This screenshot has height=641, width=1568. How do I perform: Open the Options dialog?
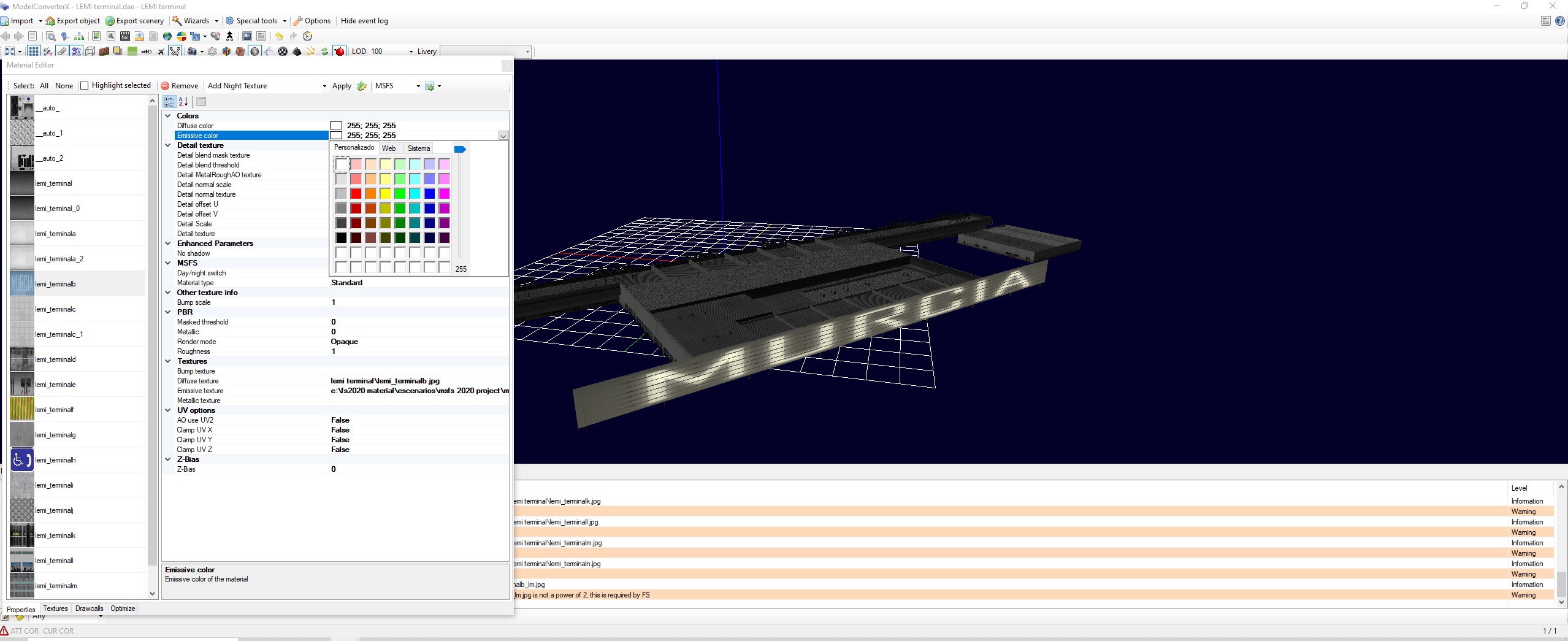point(312,21)
